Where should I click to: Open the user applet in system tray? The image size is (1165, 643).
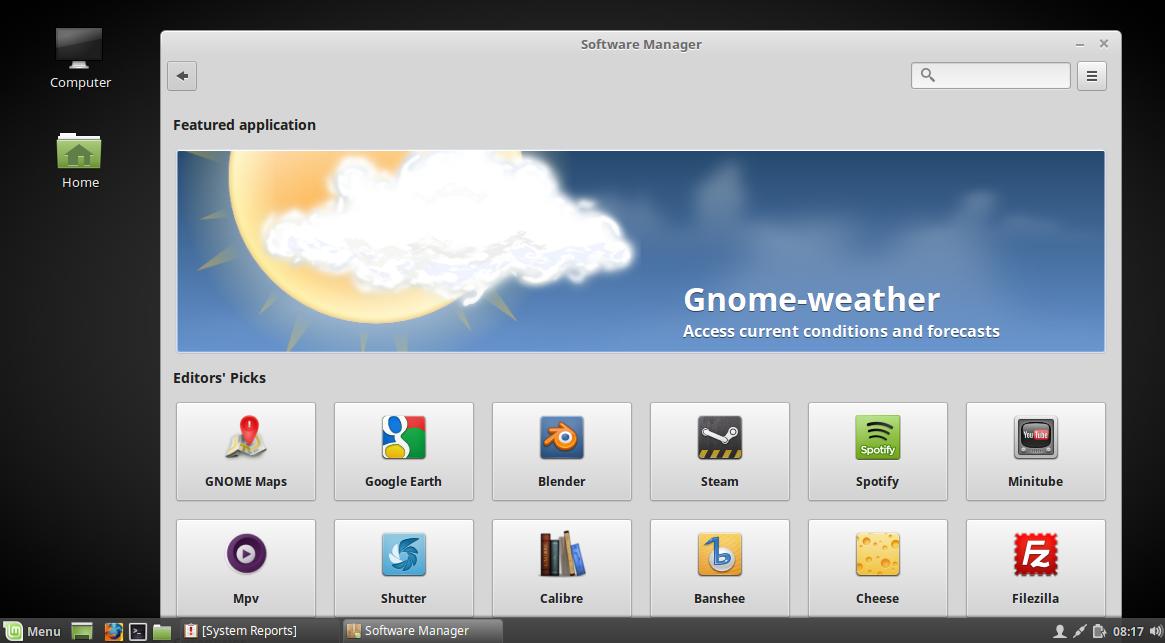pos(1059,632)
